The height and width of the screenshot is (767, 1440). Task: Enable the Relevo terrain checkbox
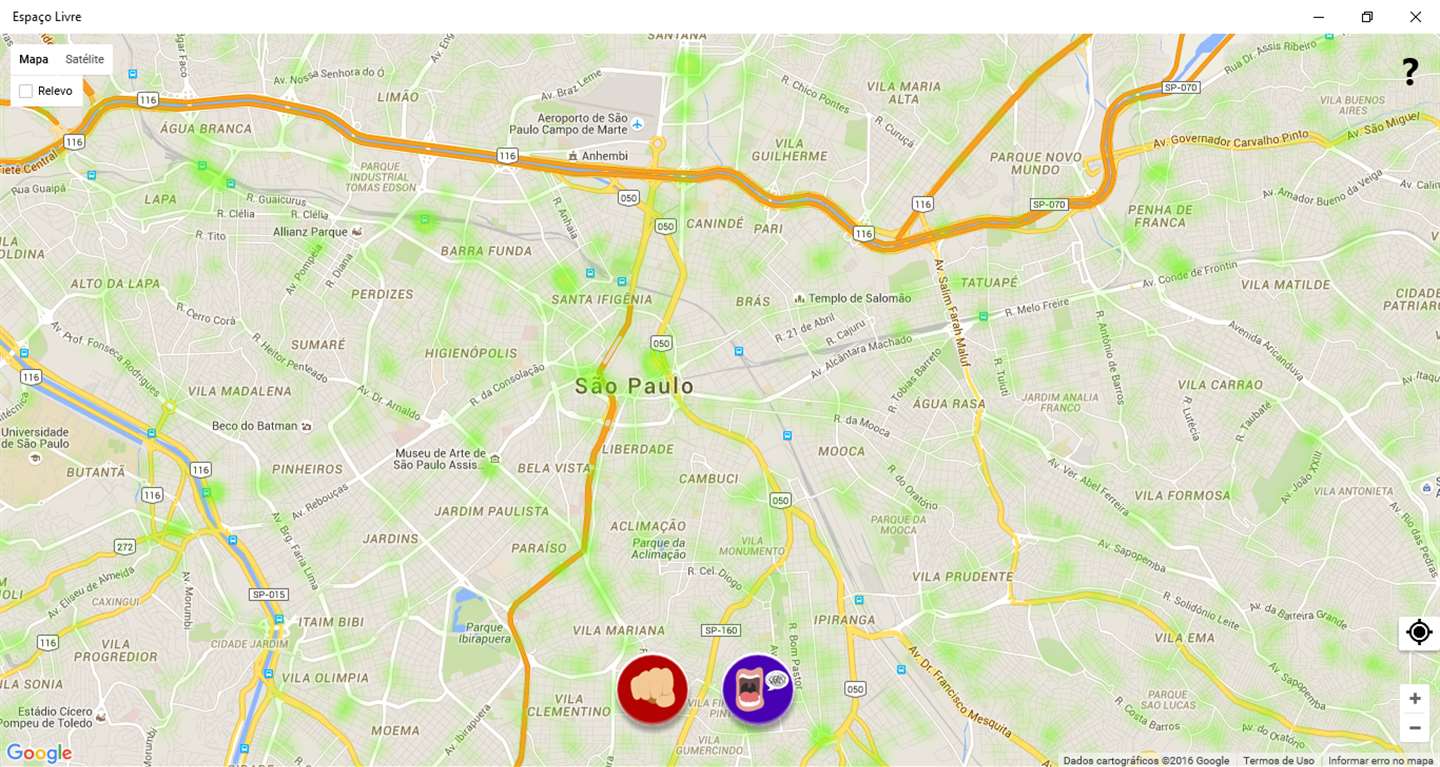point(26,91)
